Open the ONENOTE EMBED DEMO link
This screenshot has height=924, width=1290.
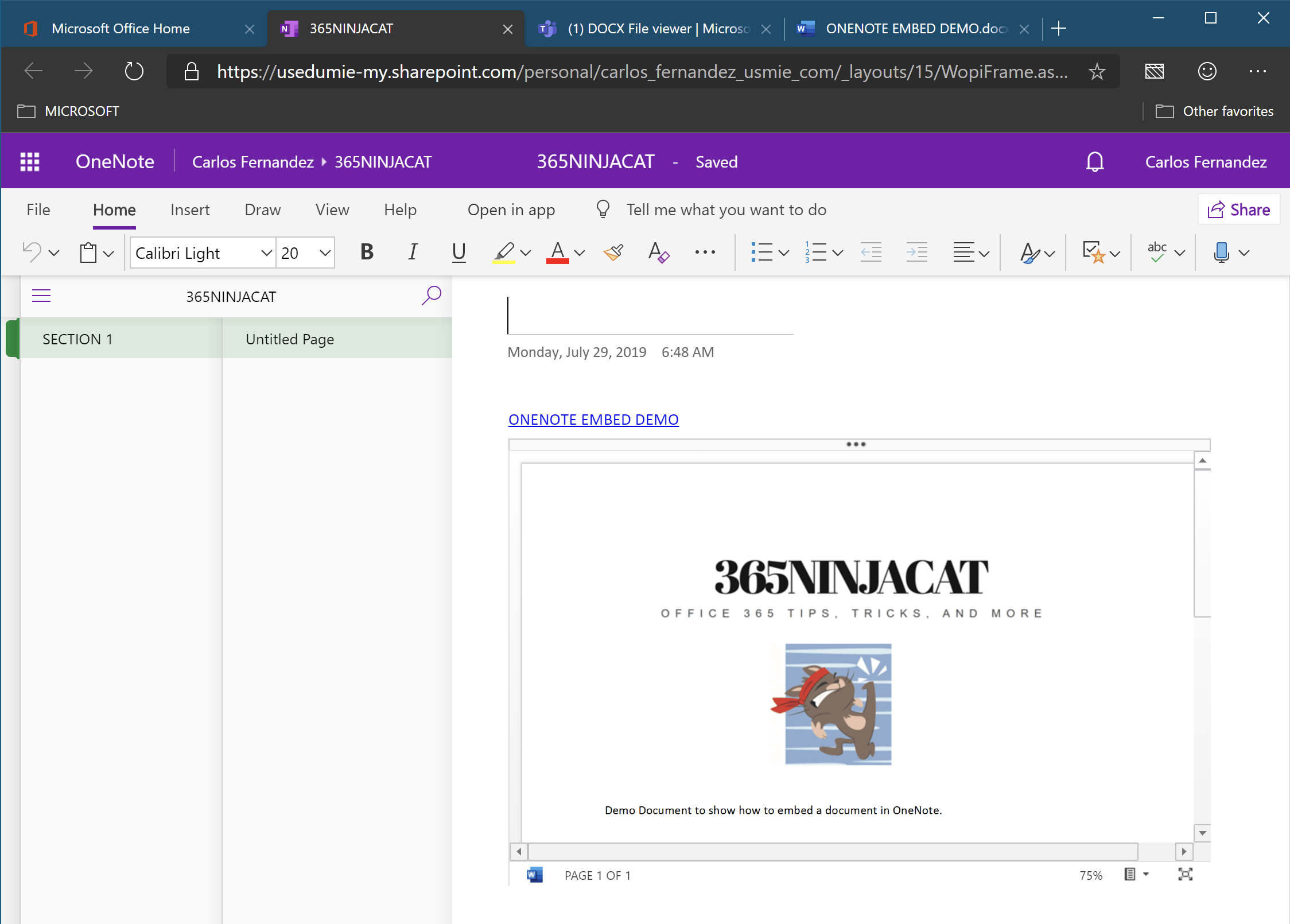tap(593, 420)
